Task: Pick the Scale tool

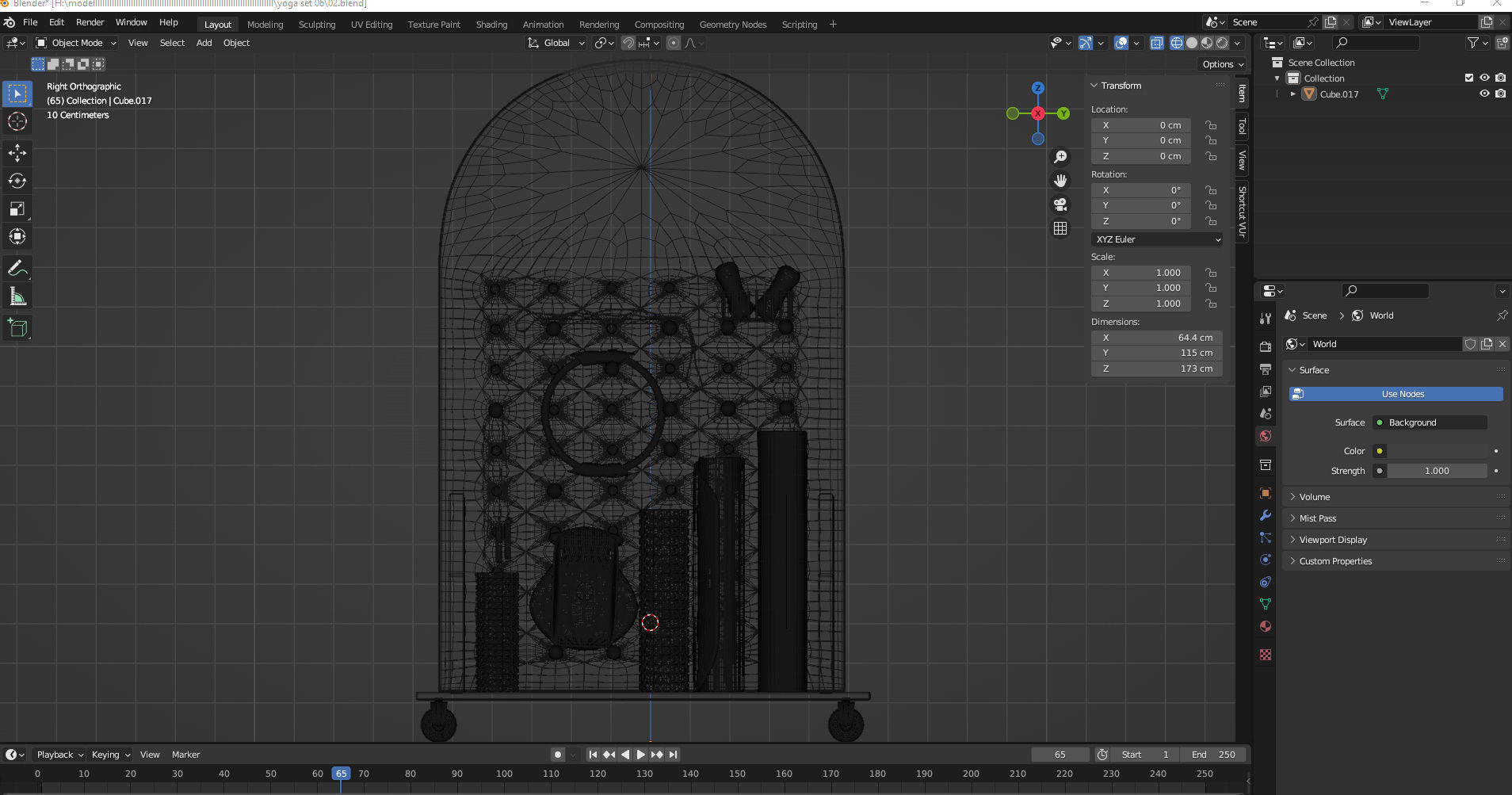Action: pos(17,208)
